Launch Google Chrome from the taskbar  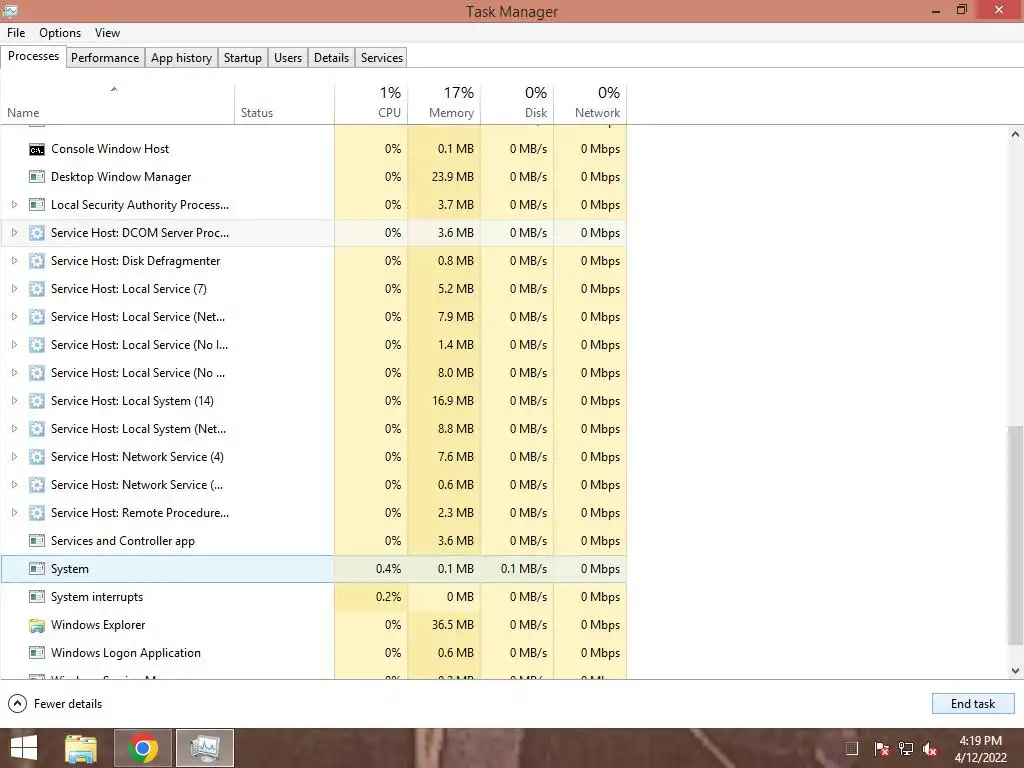tap(143, 748)
